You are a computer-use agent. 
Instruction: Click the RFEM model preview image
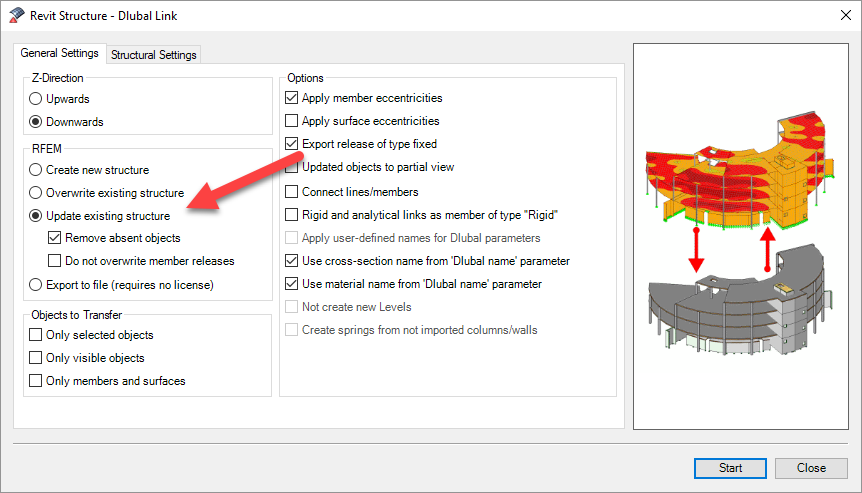[739, 169]
